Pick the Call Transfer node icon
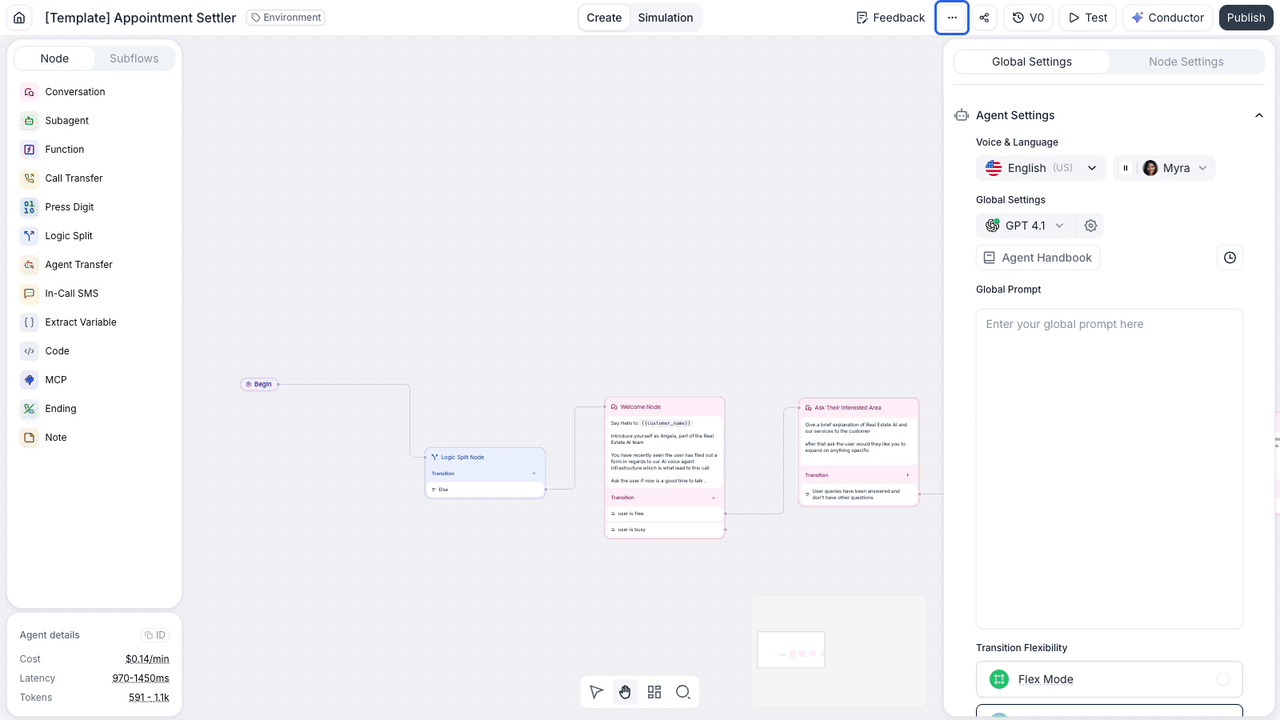 [x=29, y=178]
